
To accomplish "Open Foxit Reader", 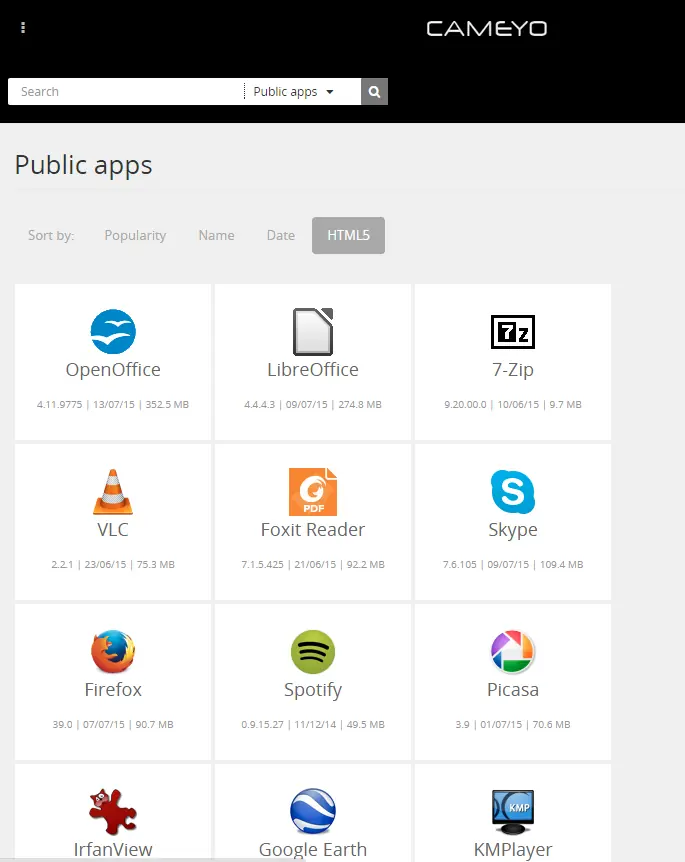I will tap(313, 492).
